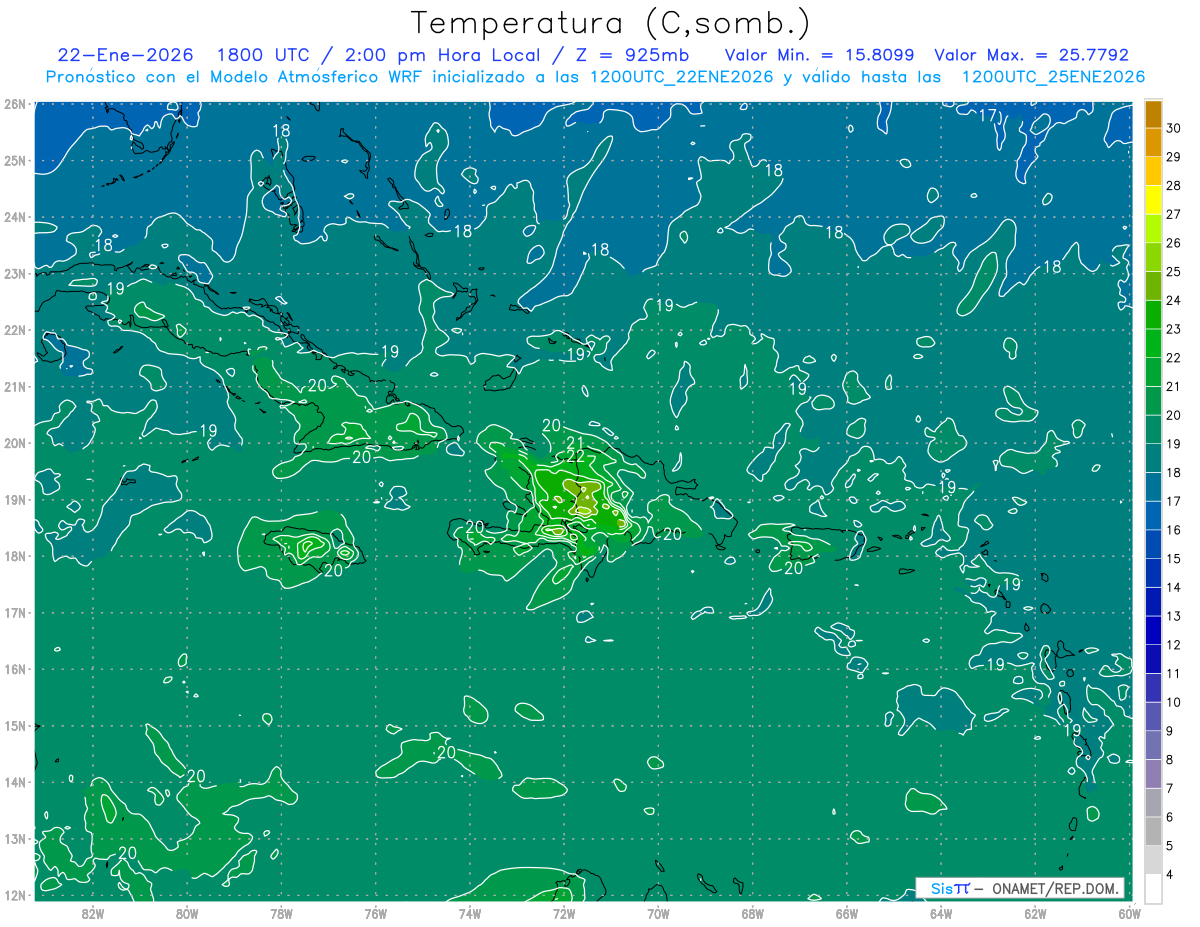Click the gray legend swatch between 5 and 6
Viewport: 1200px width, 927px height.
point(1153,831)
